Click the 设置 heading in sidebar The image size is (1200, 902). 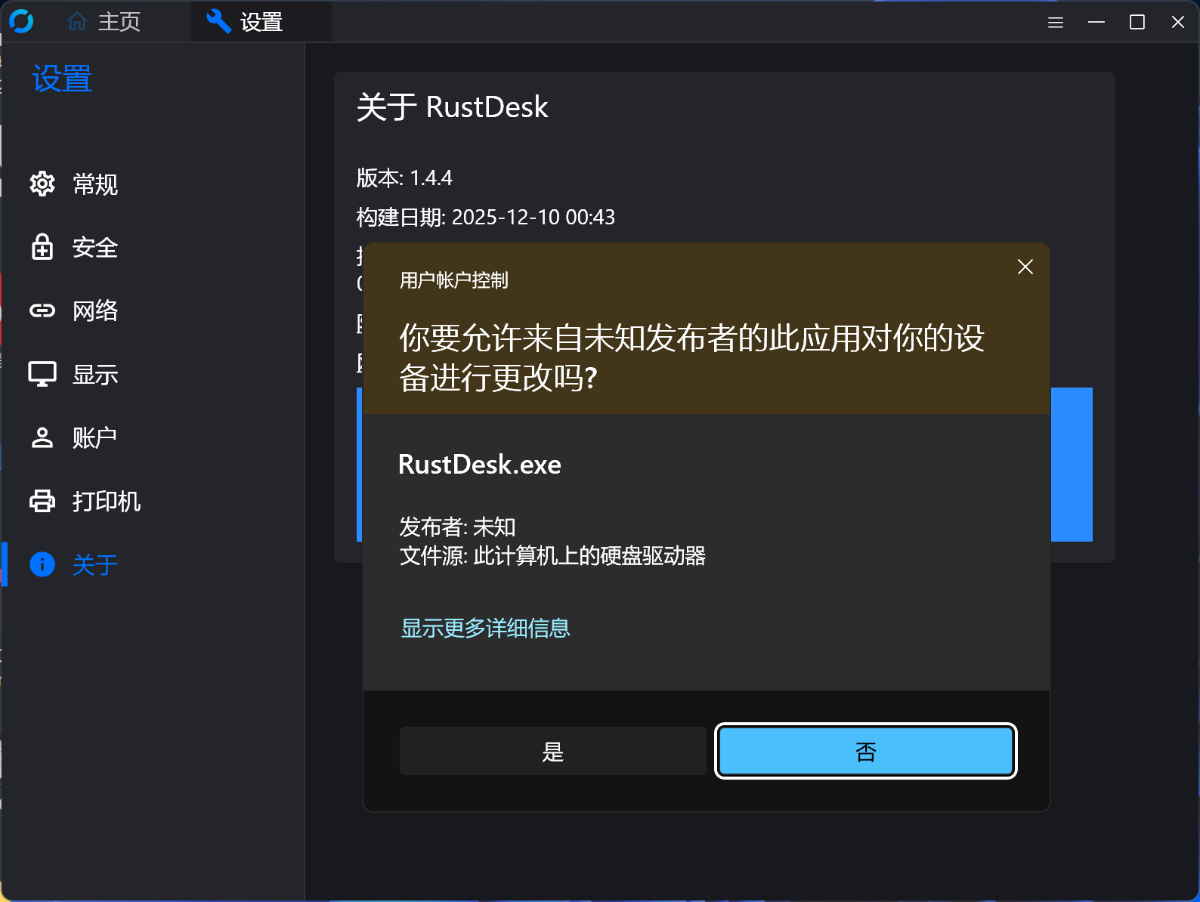62,78
